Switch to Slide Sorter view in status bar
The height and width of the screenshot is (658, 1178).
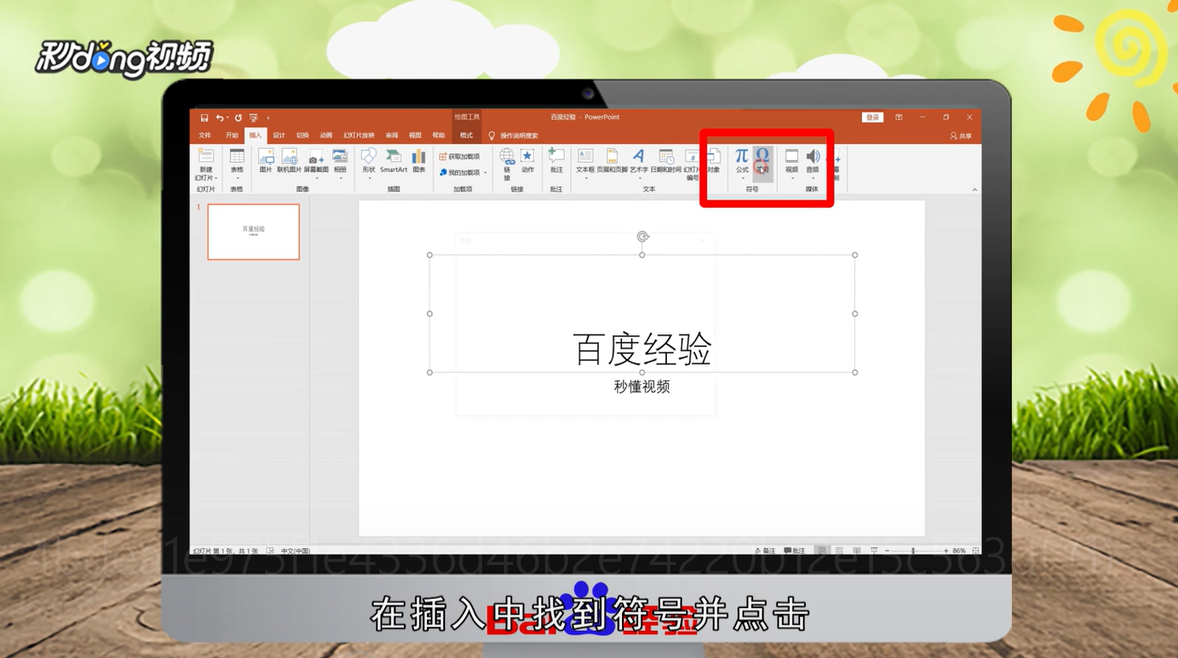point(839,551)
